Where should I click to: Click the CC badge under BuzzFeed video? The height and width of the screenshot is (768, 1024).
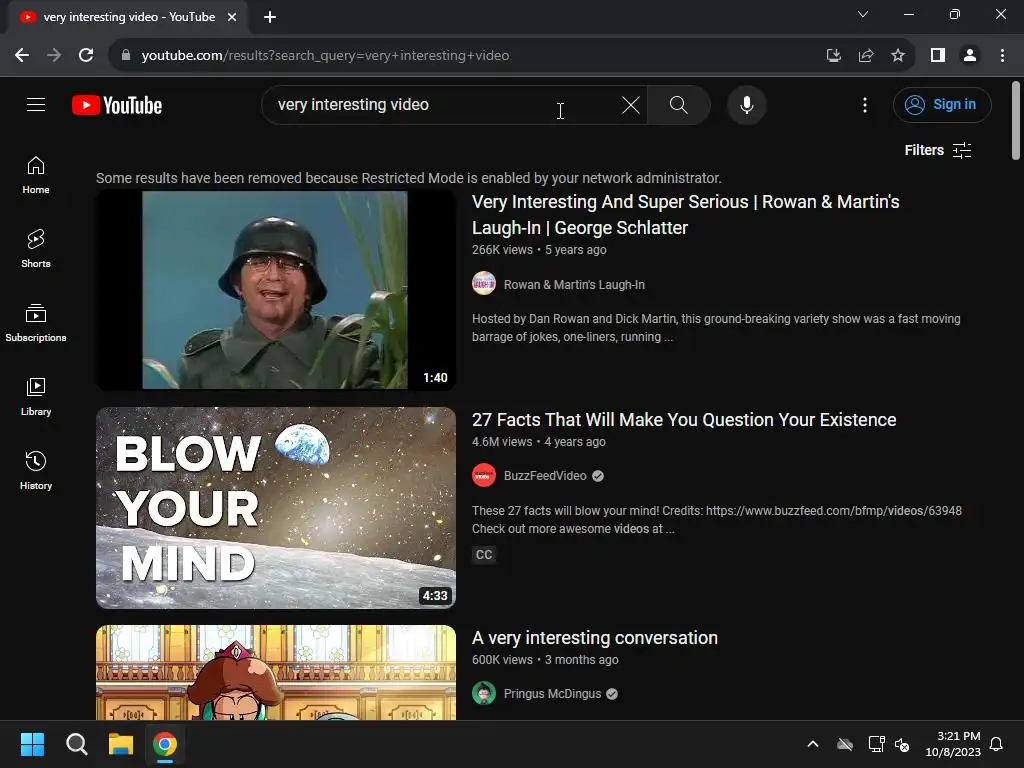(484, 554)
